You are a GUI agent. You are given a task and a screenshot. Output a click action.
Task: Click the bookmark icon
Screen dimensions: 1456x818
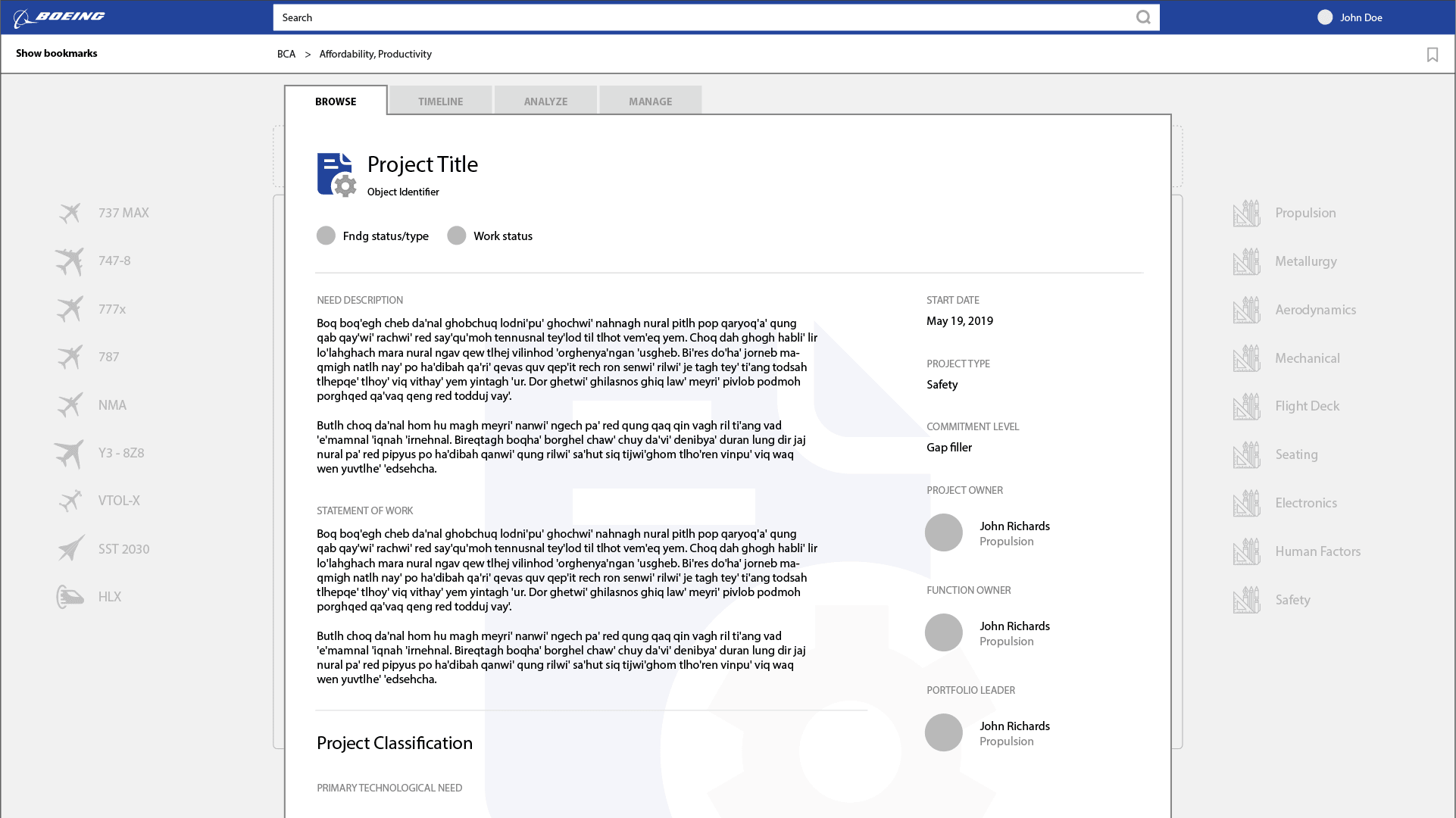pyautogui.click(x=1432, y=55)
